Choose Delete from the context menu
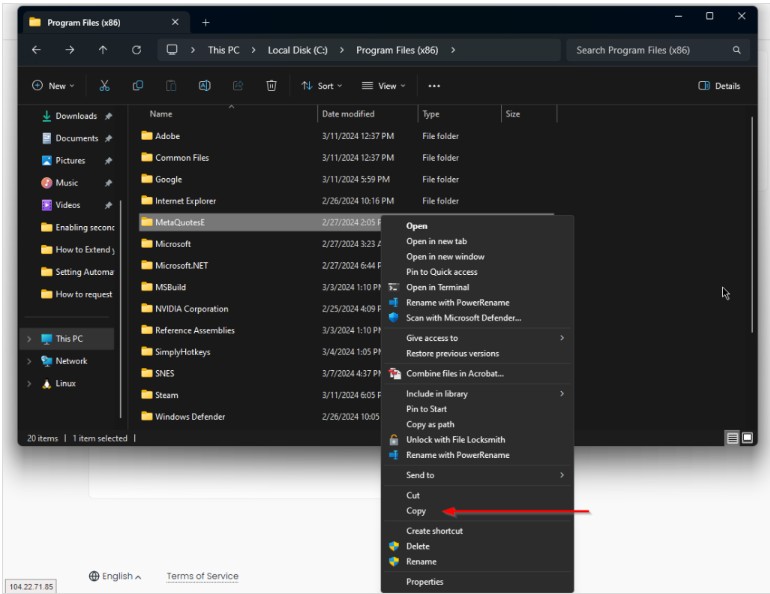 tap(477, 546)
